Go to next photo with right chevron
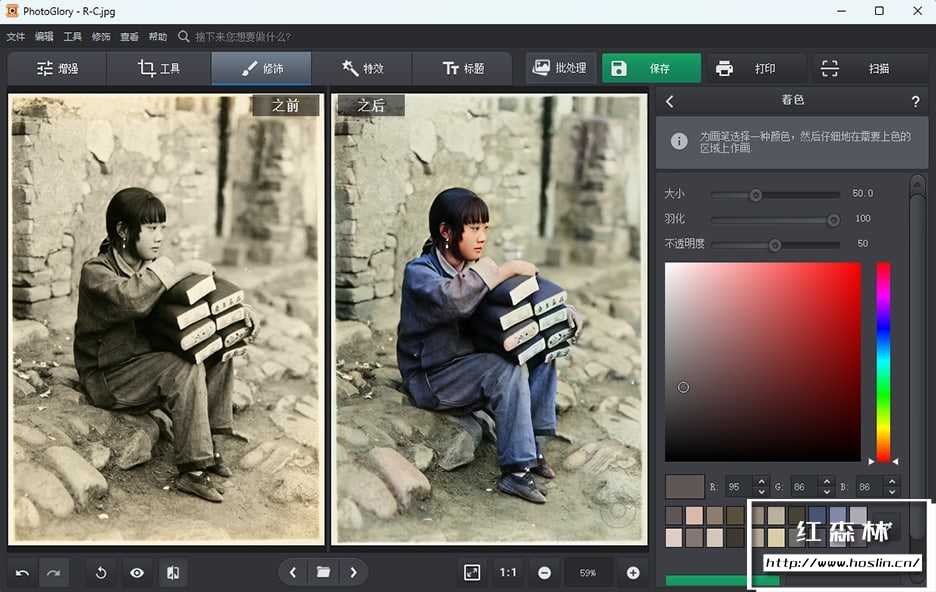Image resolution: width=936 pixels, height=592 pixels. pyautogui.click(x=353, y=572)
